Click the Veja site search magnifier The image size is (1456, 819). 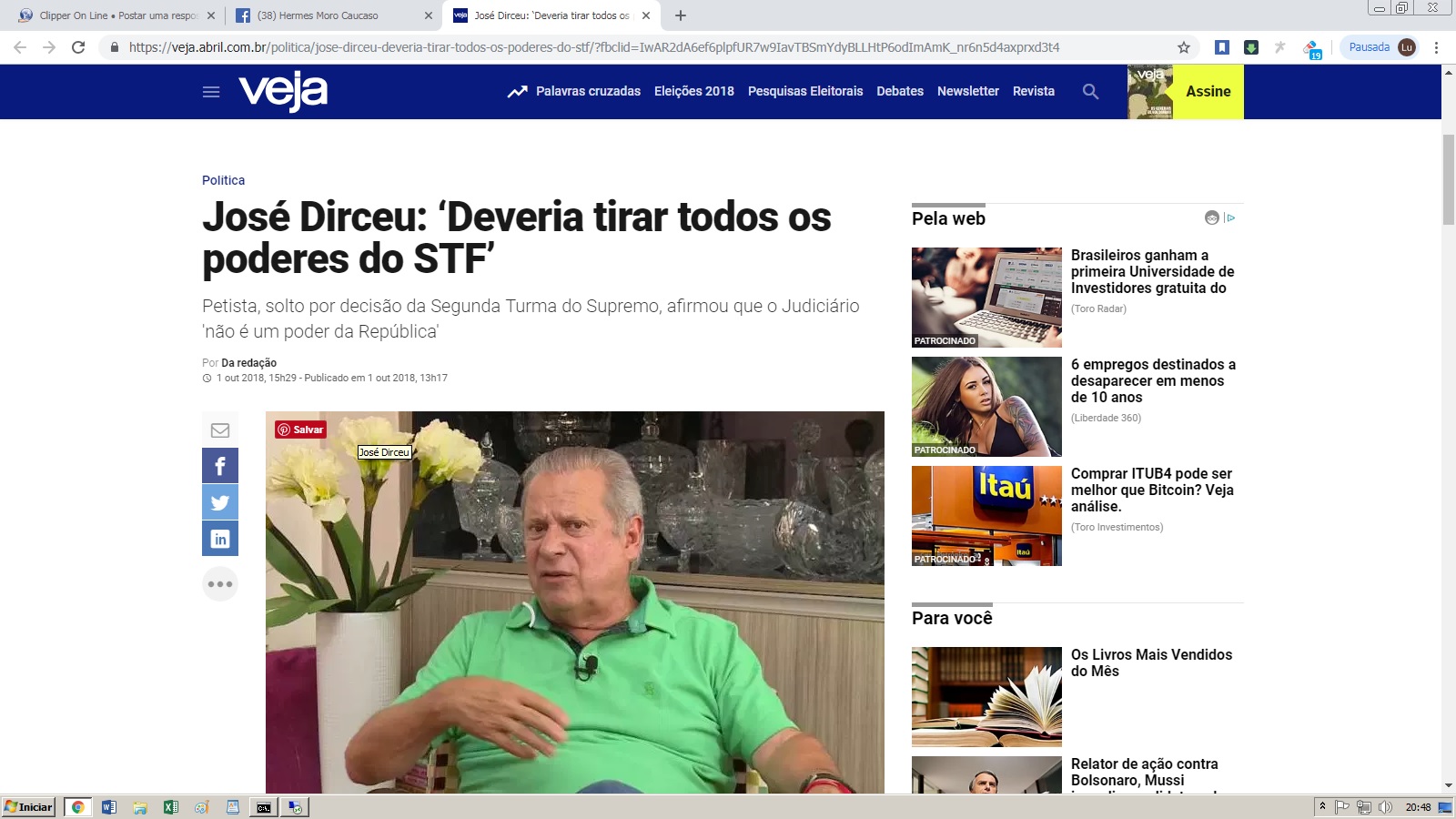pos(1090,91)
